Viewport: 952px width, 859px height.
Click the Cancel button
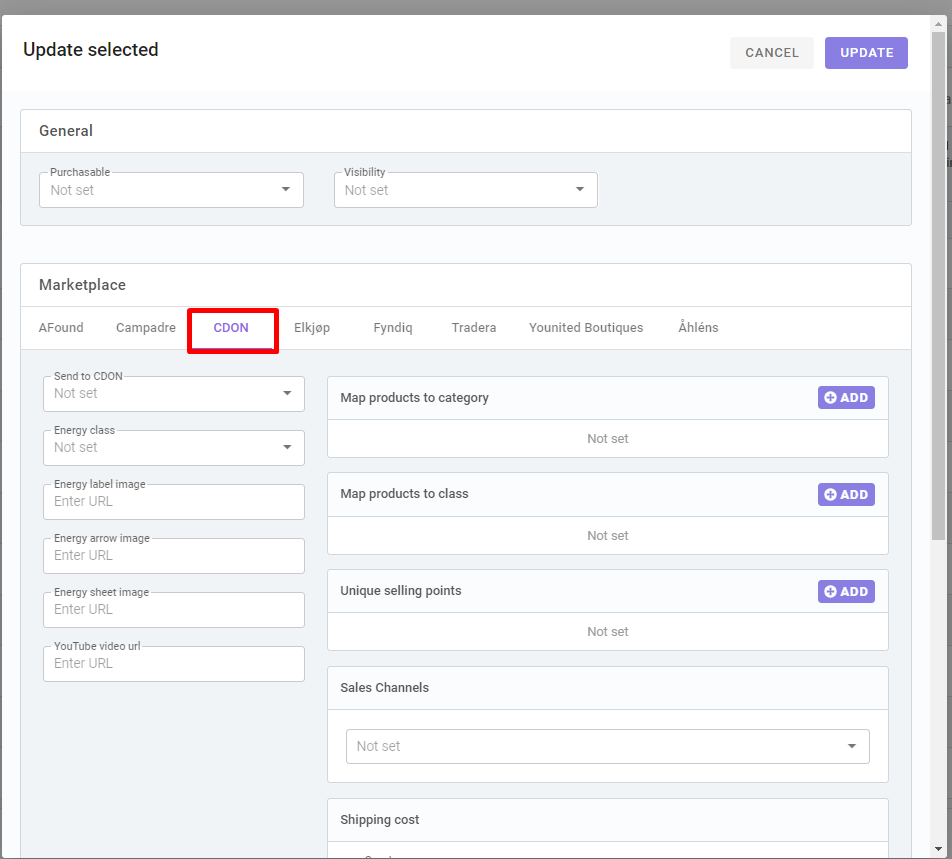tap(772, 53)
